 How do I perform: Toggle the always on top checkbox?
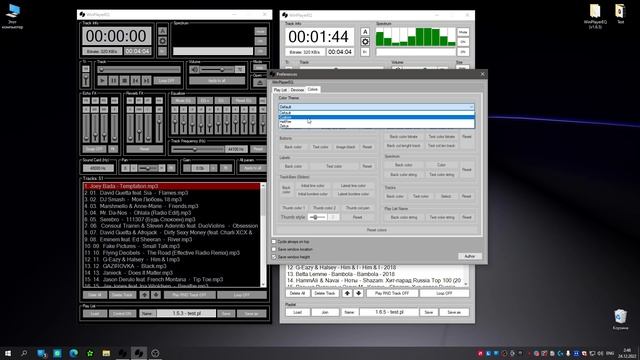pos(274,242)
